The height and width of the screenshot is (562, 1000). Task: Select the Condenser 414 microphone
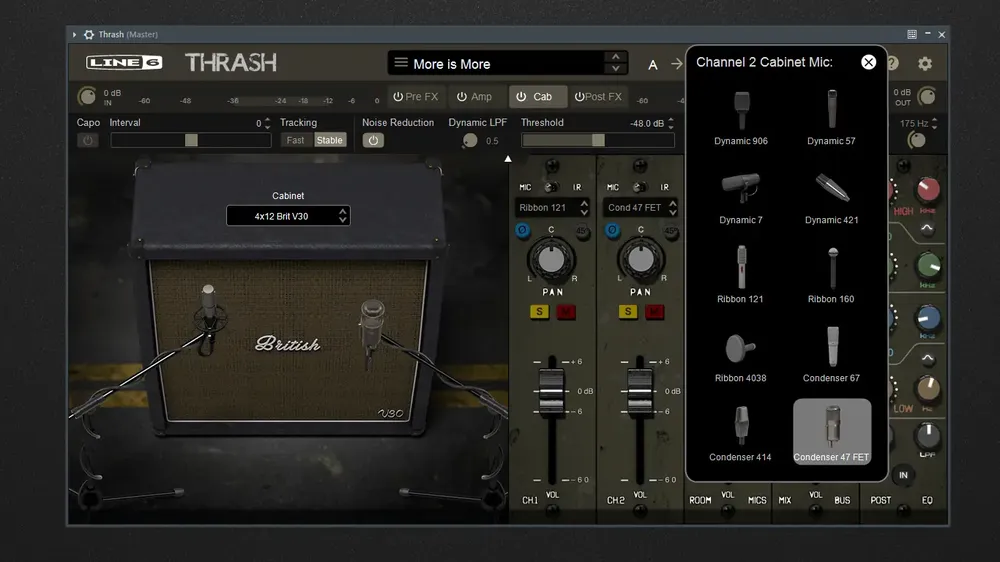740,435
